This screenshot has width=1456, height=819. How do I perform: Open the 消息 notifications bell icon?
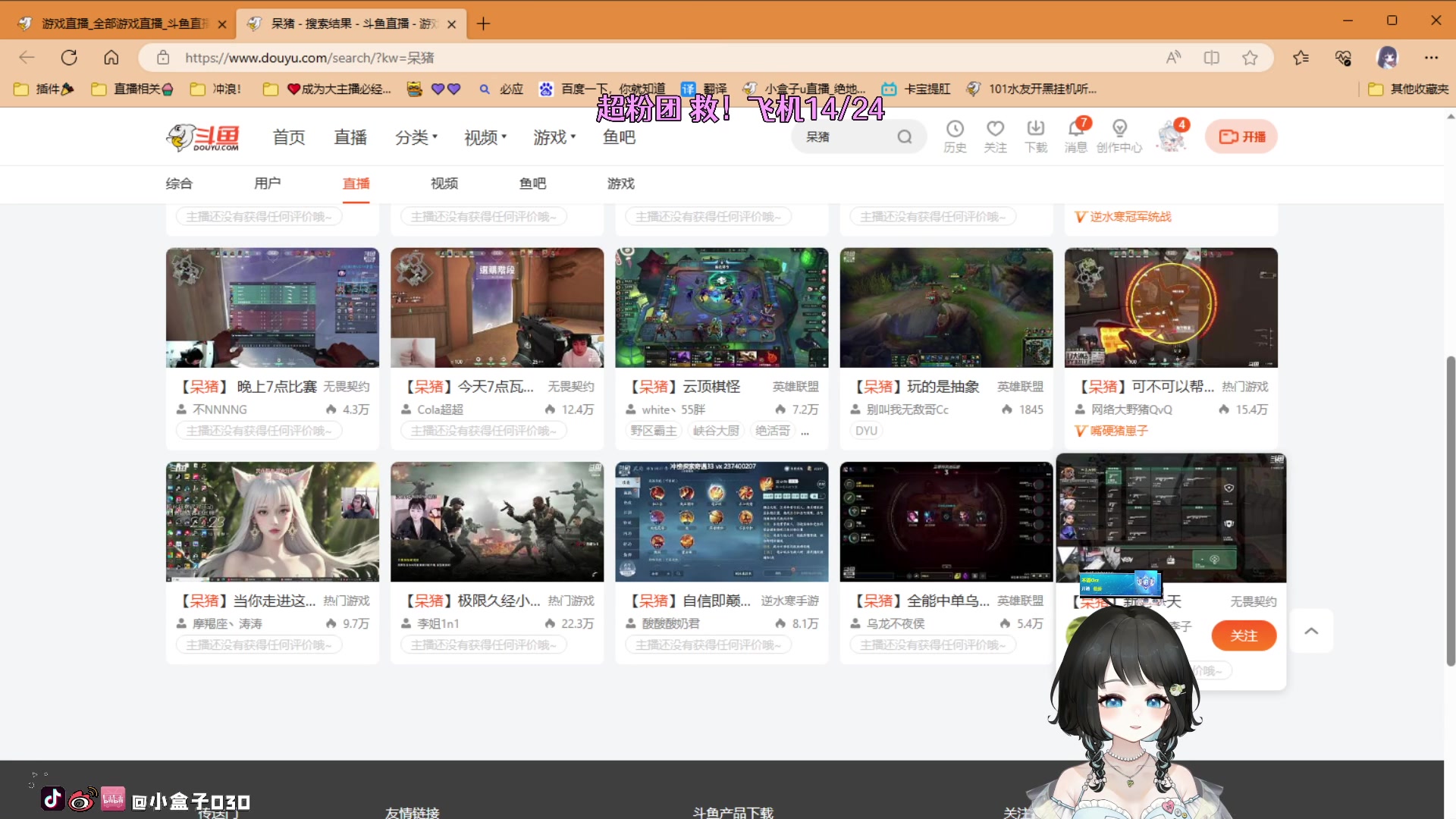tap(1075, 135)
